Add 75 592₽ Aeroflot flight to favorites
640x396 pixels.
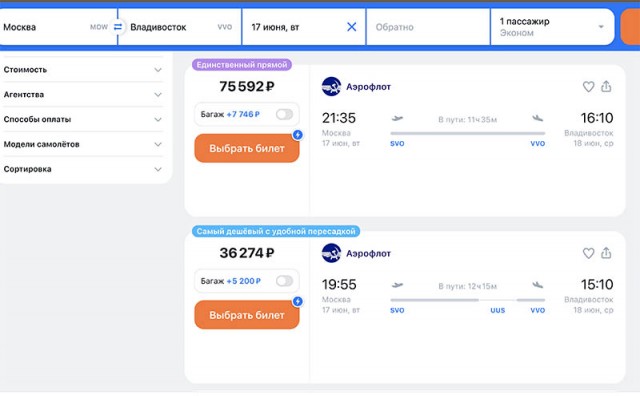[x=588, y=87]
